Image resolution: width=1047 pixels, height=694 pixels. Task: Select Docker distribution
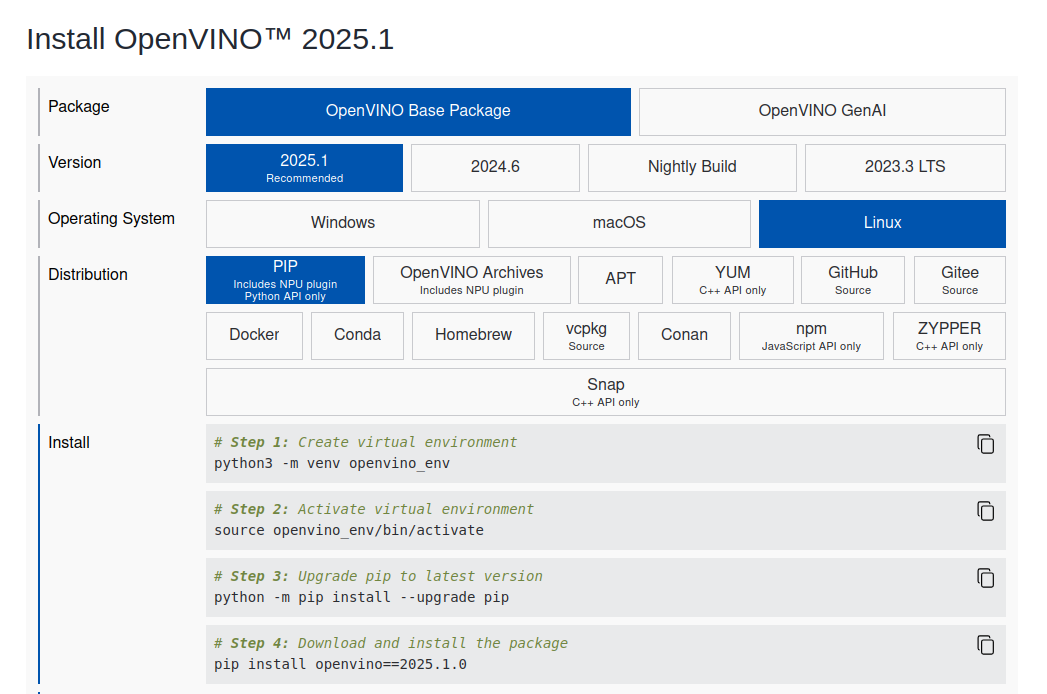click(254, 336)
